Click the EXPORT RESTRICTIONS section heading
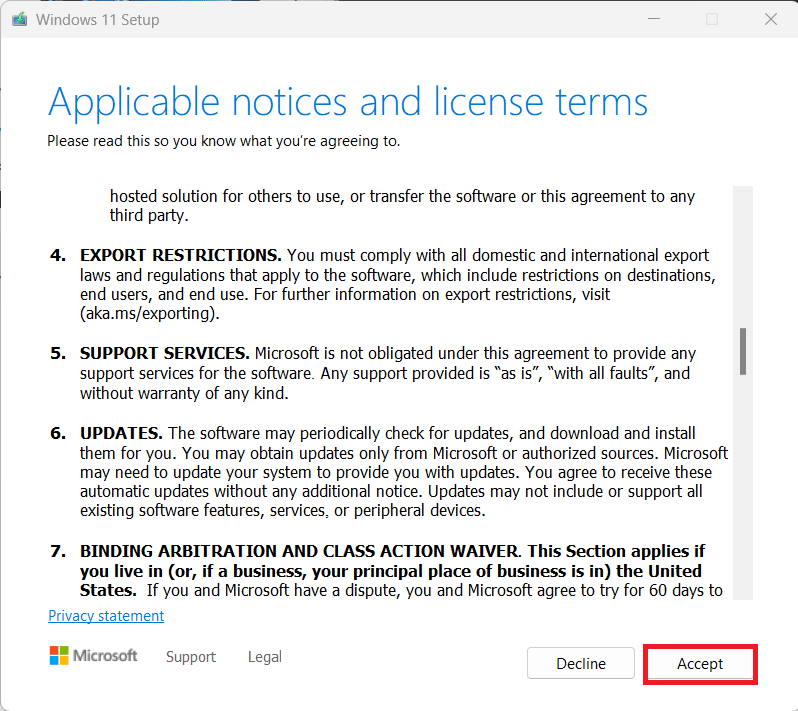 pyautogui.click(x=180, y=256)
